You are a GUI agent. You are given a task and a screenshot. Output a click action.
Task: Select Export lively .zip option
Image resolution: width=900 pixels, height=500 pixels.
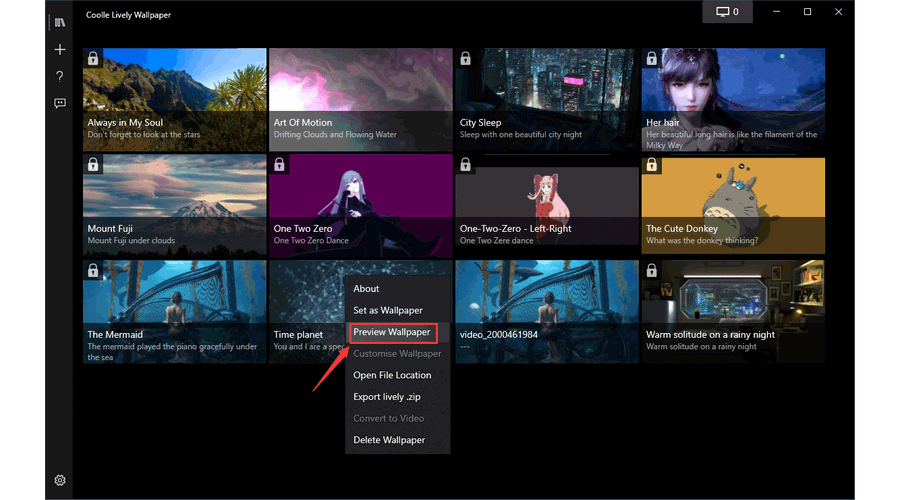point(387,397)
